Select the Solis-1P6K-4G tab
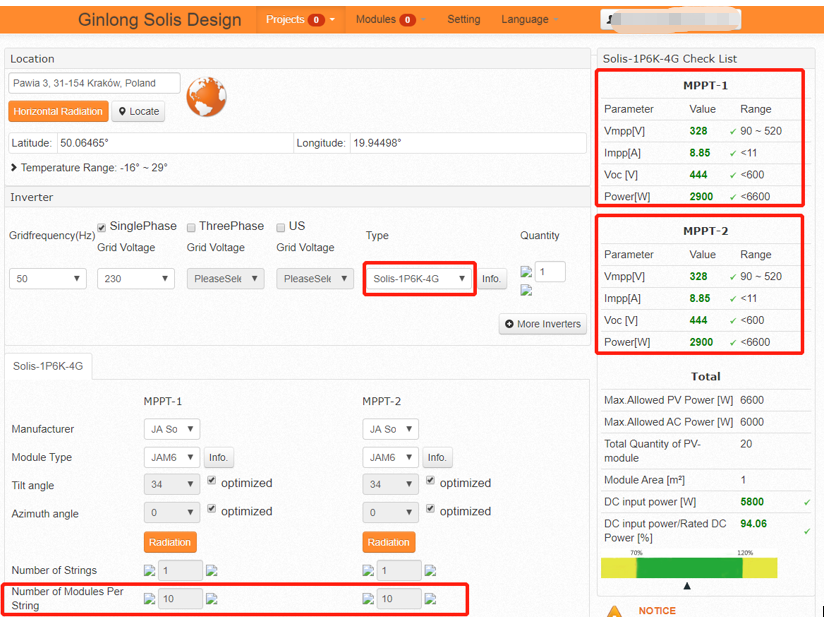Viewport: 827px width, 629px height. click(48, 366)
